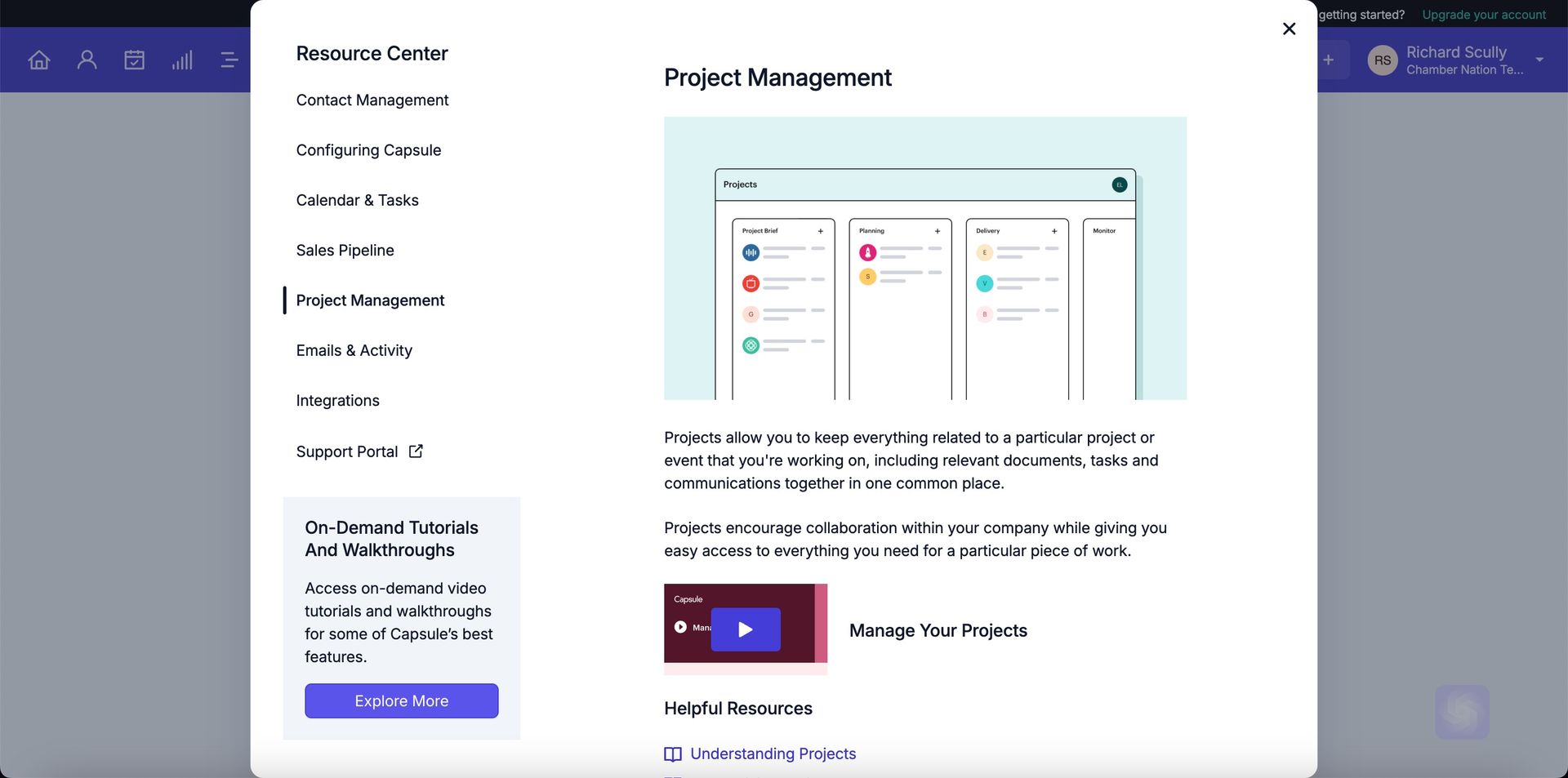1568x778 pixels.
Task: Click the On-Demand Tutorials And Walkthroughs heading
Action: pos(391,539)
